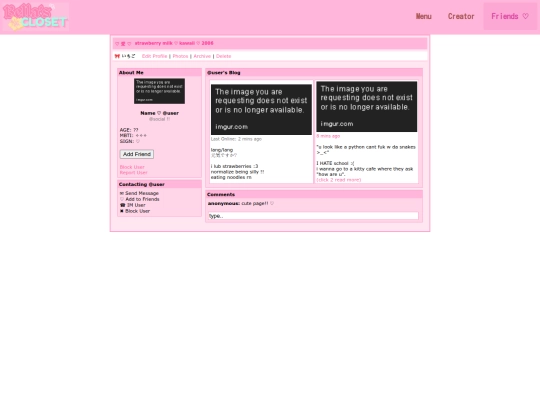Click the Delete link
Viewport: 540px width, 405px height.
click(224, 56)
